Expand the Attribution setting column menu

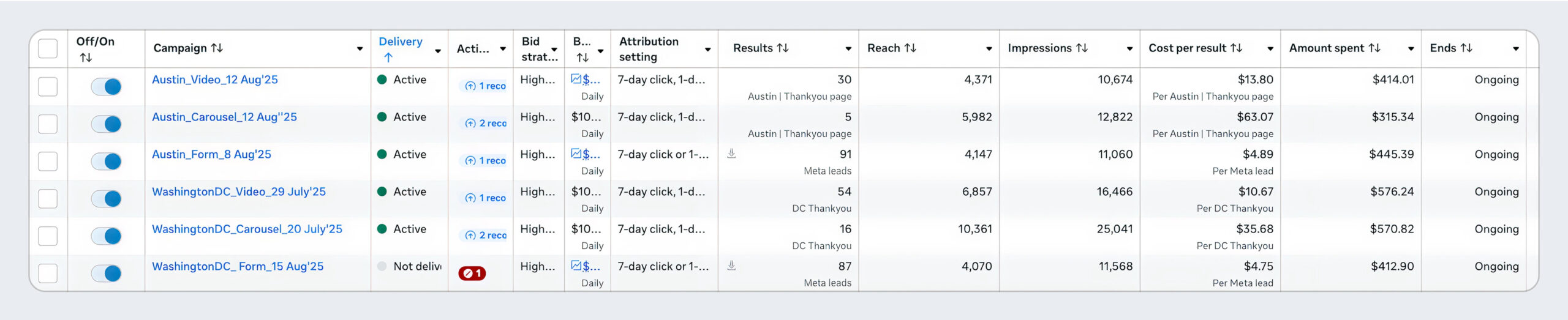(x=707, y=50)
